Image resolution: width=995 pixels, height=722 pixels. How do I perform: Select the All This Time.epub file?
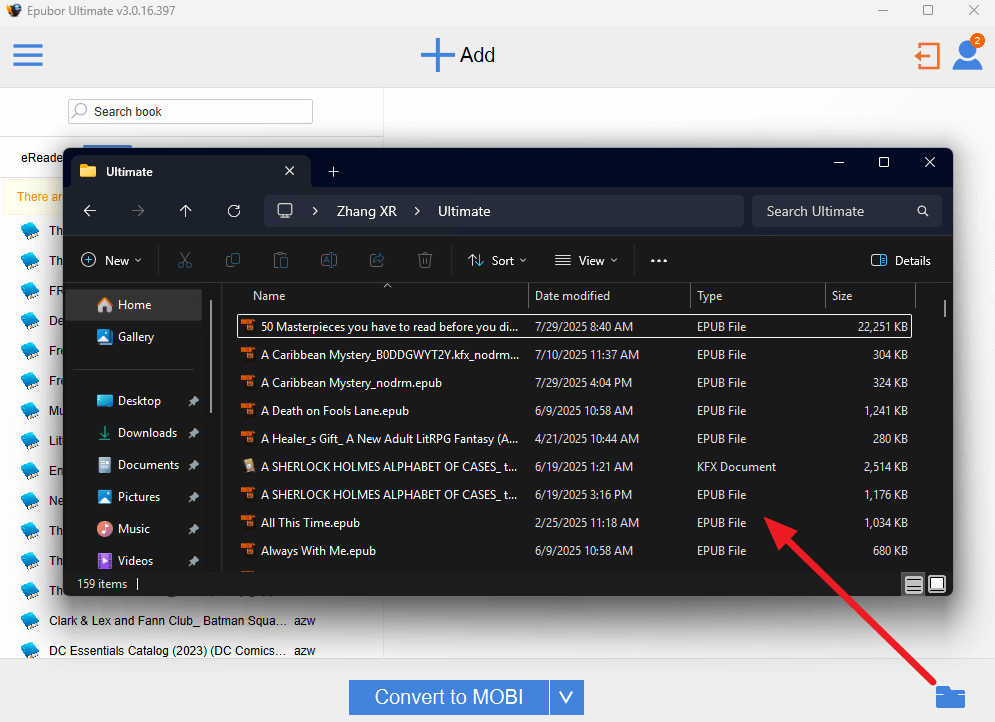coord(310,523)
